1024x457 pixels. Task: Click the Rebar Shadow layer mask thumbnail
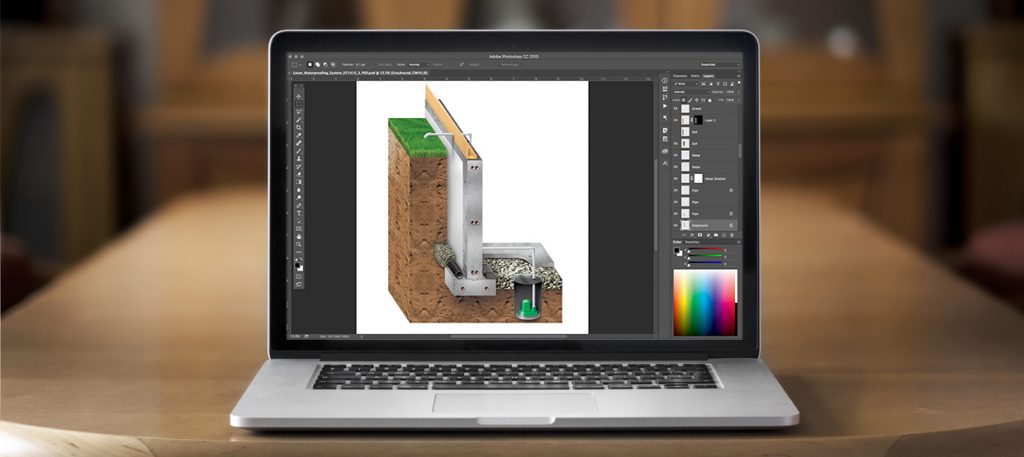pyautogui.click(x=698, y=179)
